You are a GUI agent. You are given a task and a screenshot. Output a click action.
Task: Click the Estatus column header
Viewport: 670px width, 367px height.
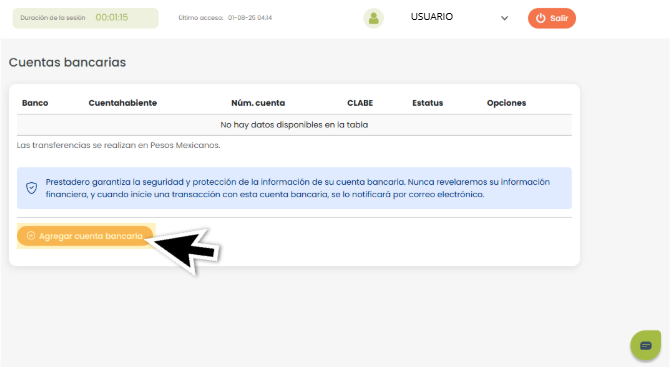[x=428, y=103]
